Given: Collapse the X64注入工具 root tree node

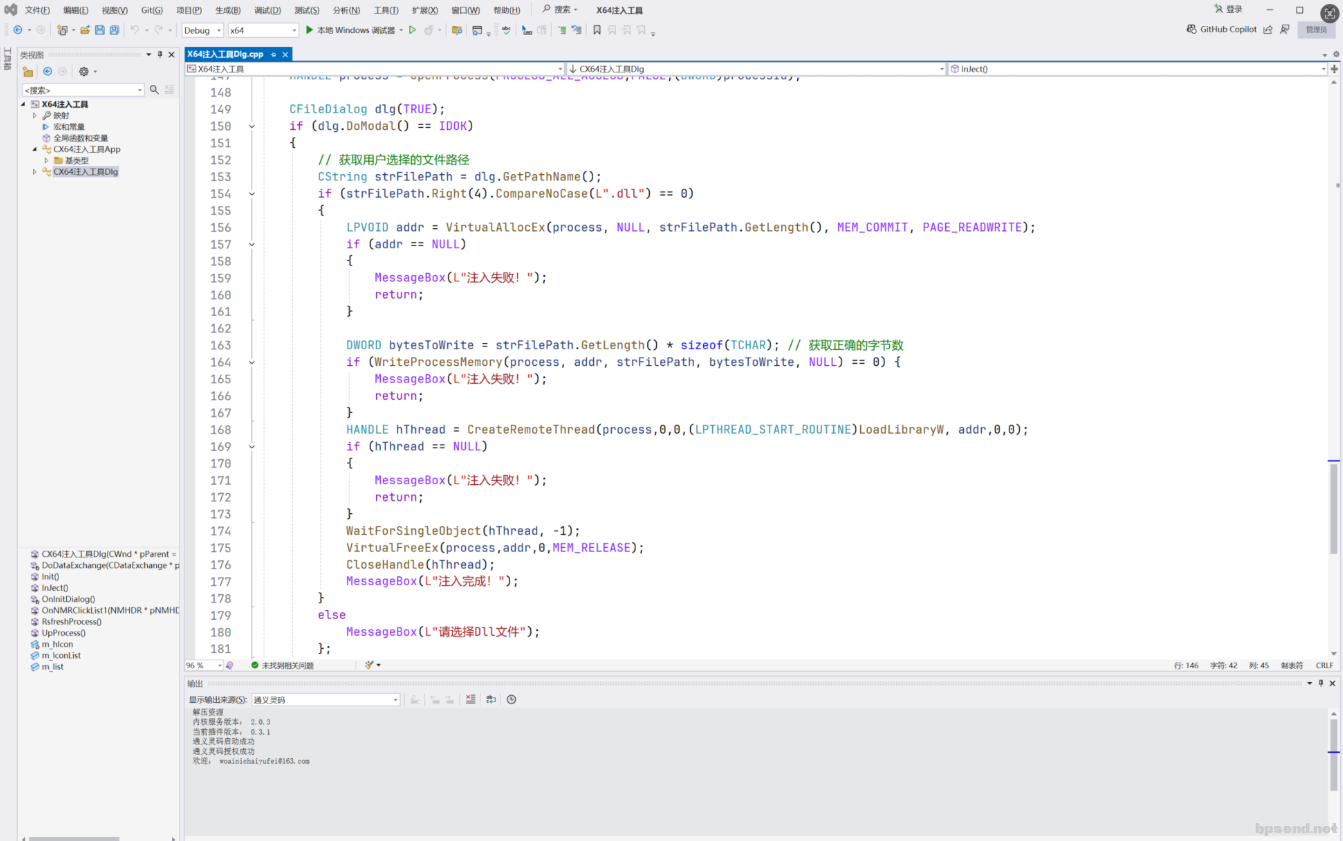Looking at the screenshot, I should pyautogui.click(x=24, y=104).
